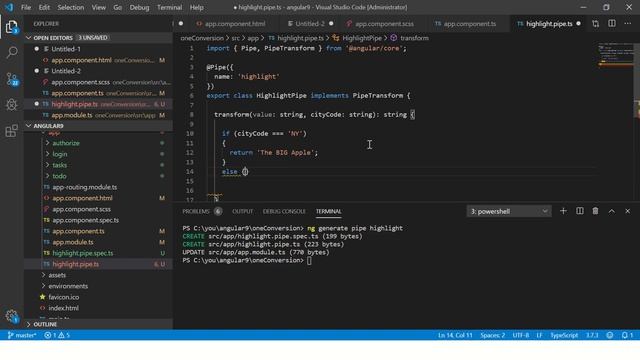Change encoding via UTF-8 status item
The width and height of the screenshot is (640, 360).
click(520, 335)
